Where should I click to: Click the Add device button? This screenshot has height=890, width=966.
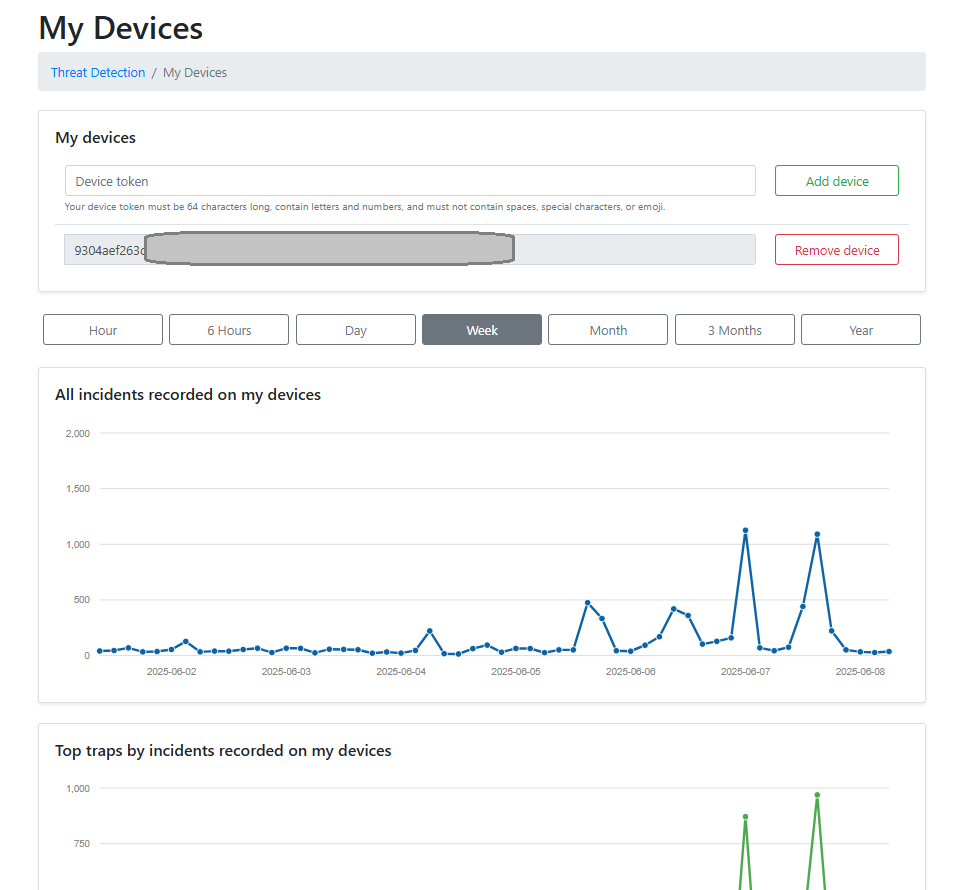click(x=837, y=181)
